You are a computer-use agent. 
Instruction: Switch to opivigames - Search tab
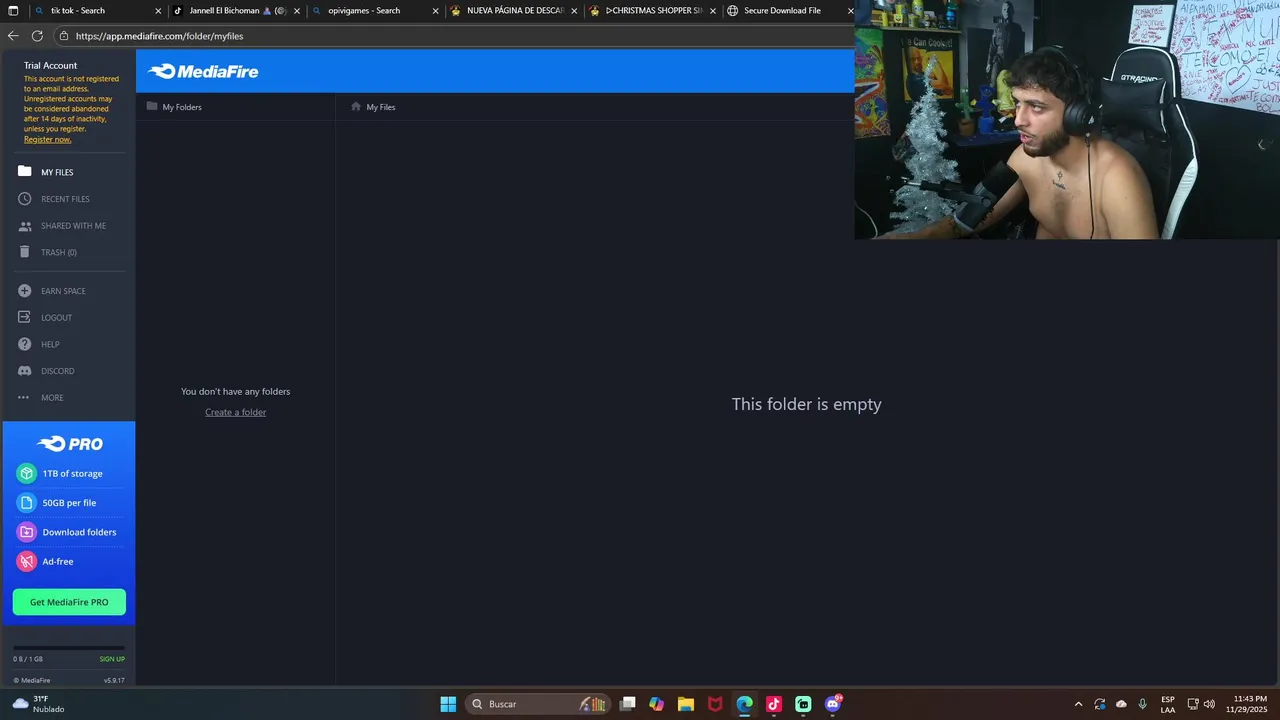point(375,11)
